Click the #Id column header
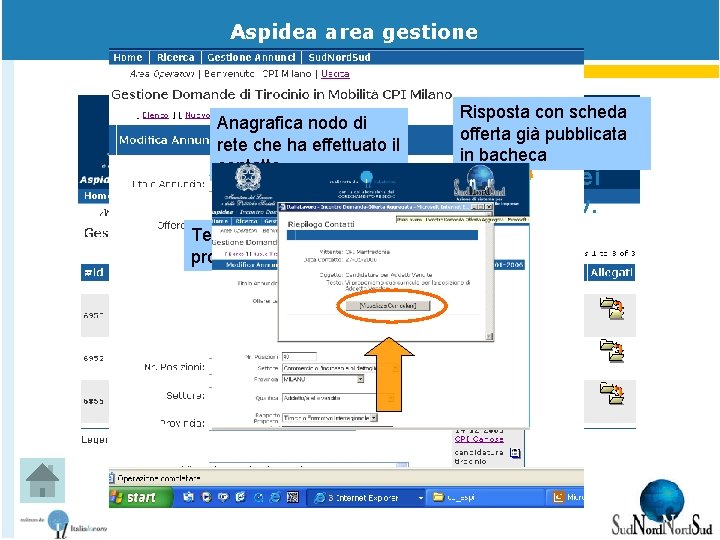Viewport: 720px width, 540px height. (94, 273)
